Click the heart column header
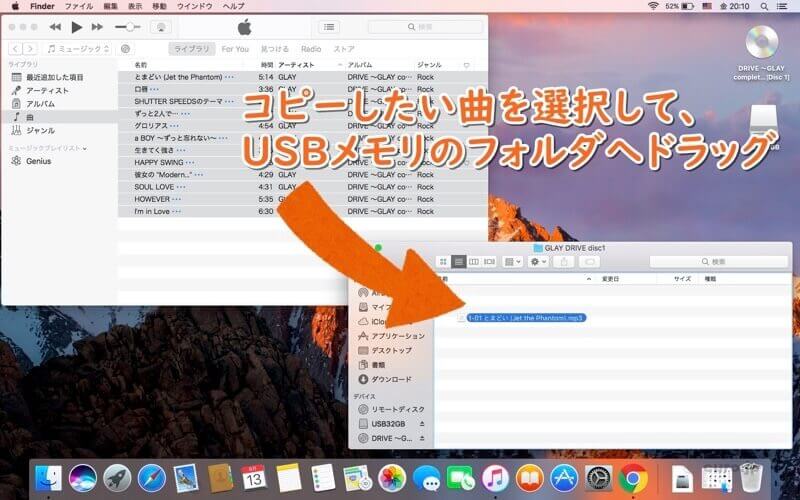The width and height of the screenshot is (800, 500). point(466,65)
